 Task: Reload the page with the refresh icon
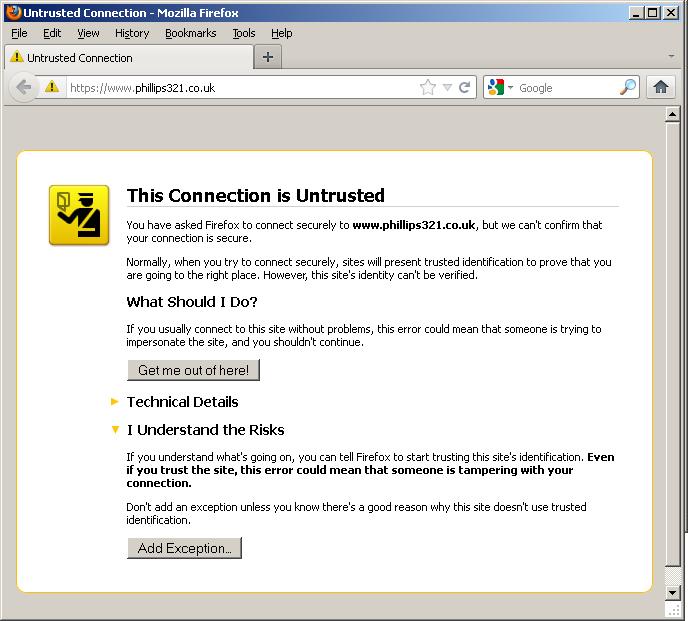point(465,87)
